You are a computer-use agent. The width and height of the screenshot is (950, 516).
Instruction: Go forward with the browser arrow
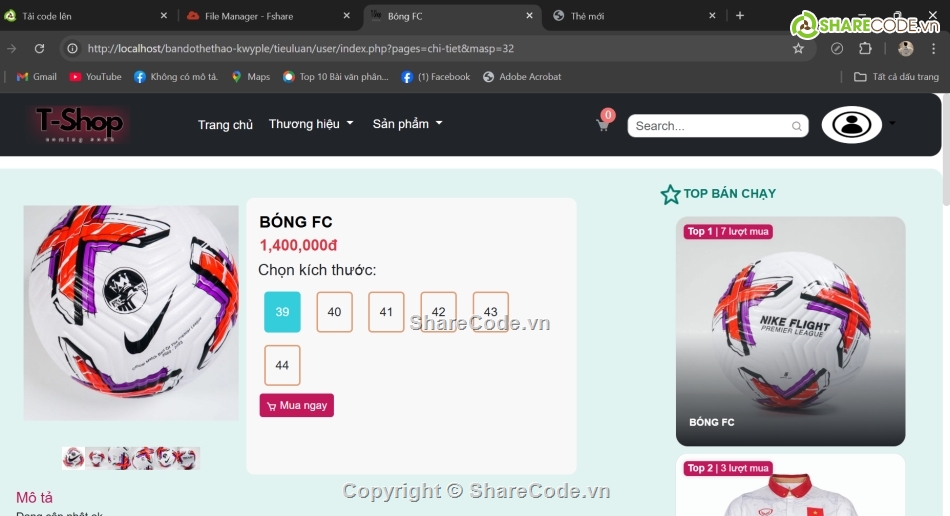(x=12, y=48)
